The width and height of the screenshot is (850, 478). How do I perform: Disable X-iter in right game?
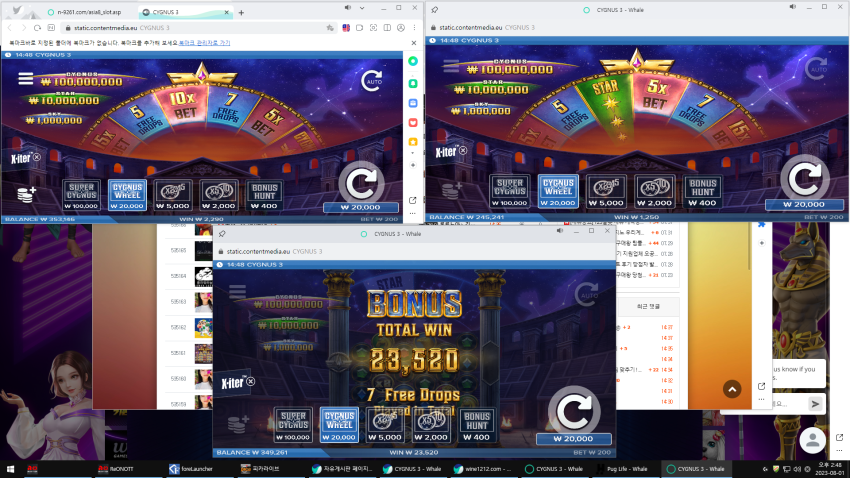click(x=463, y=150)
